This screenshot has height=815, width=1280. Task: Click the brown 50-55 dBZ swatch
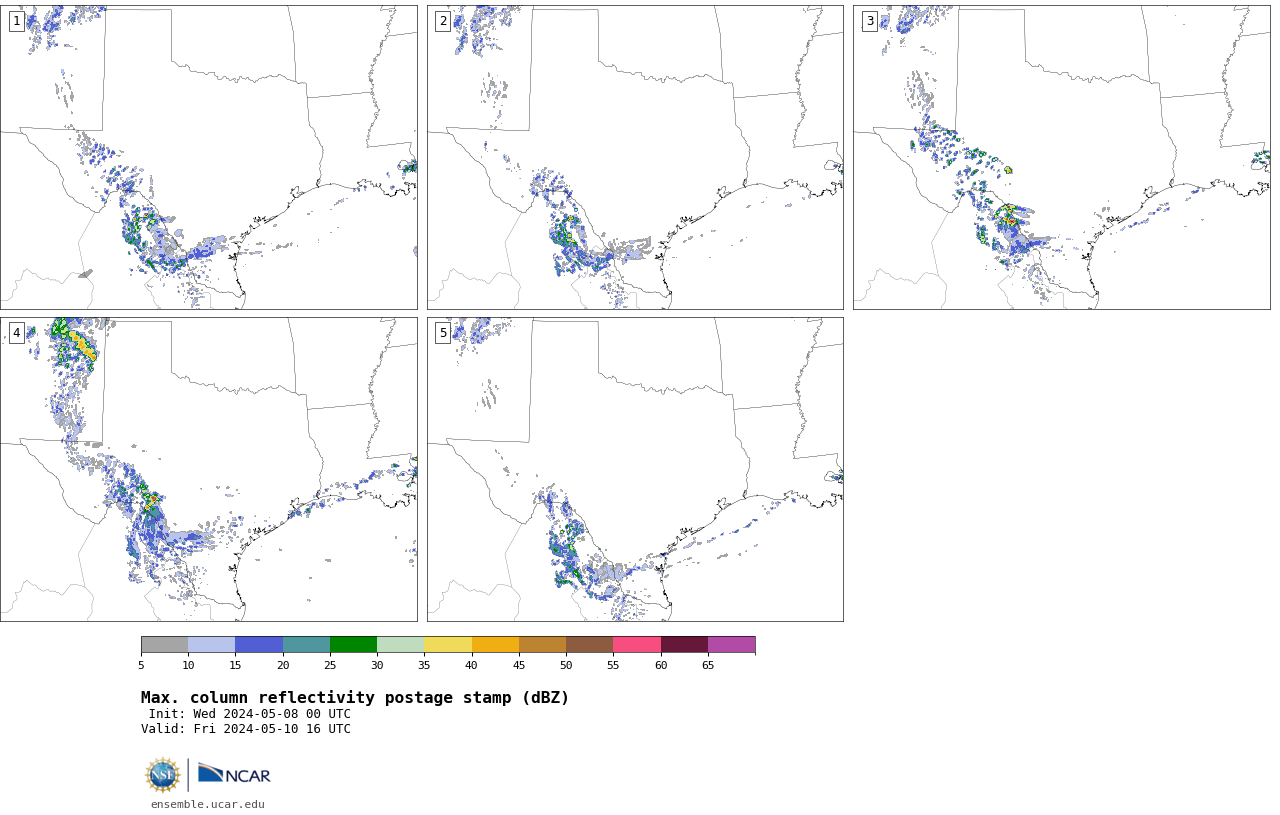coord(590,645)
